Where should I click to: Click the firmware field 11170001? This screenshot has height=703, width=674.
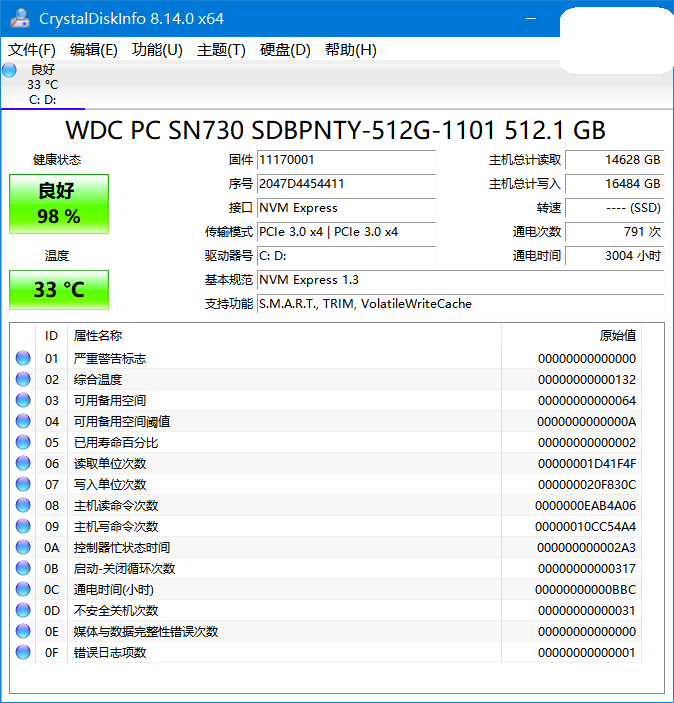pos(347,160)
